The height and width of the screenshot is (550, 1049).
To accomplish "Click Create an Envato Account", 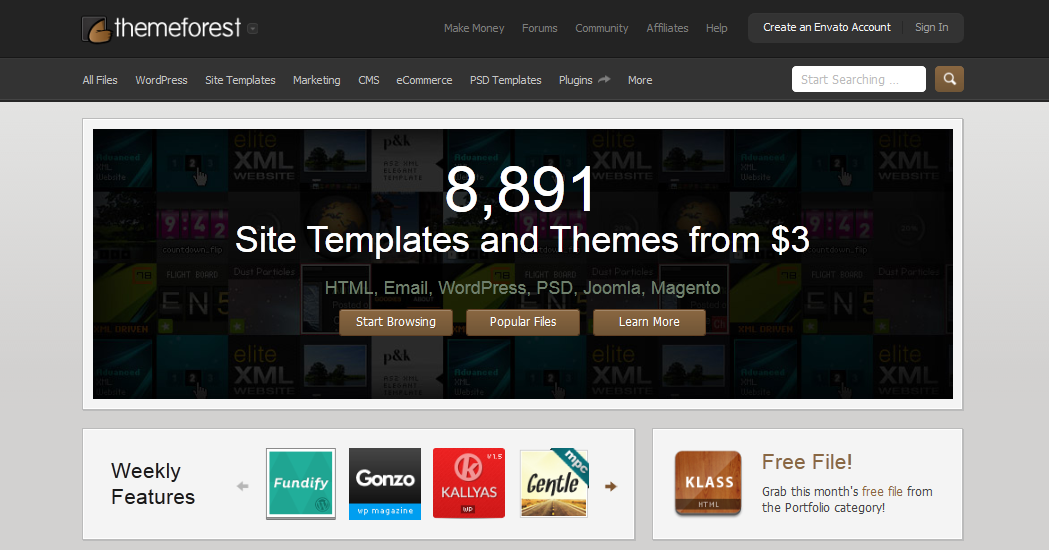I will click(x=827, y=27).
